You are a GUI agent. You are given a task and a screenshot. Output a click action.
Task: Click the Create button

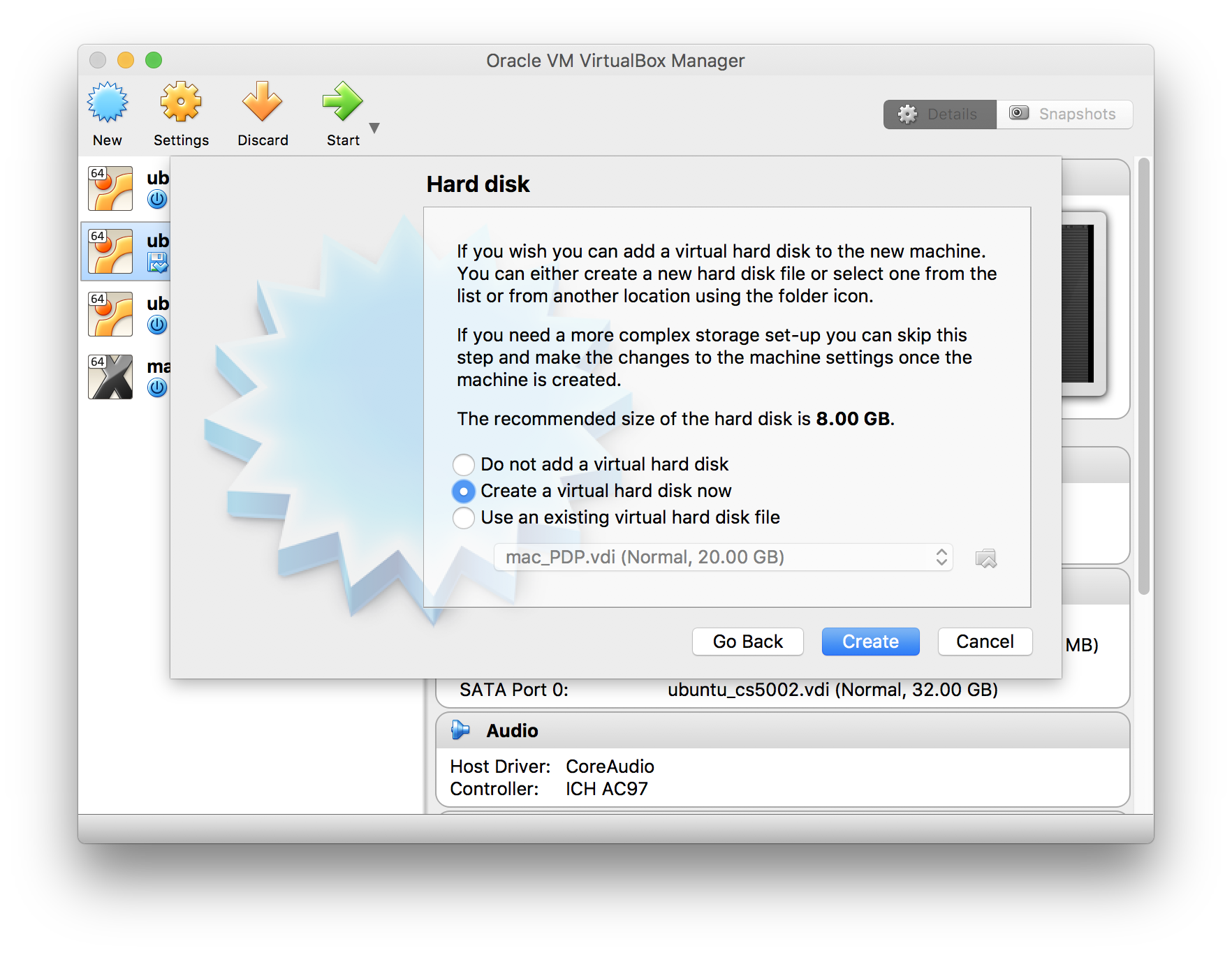[871, 642]
